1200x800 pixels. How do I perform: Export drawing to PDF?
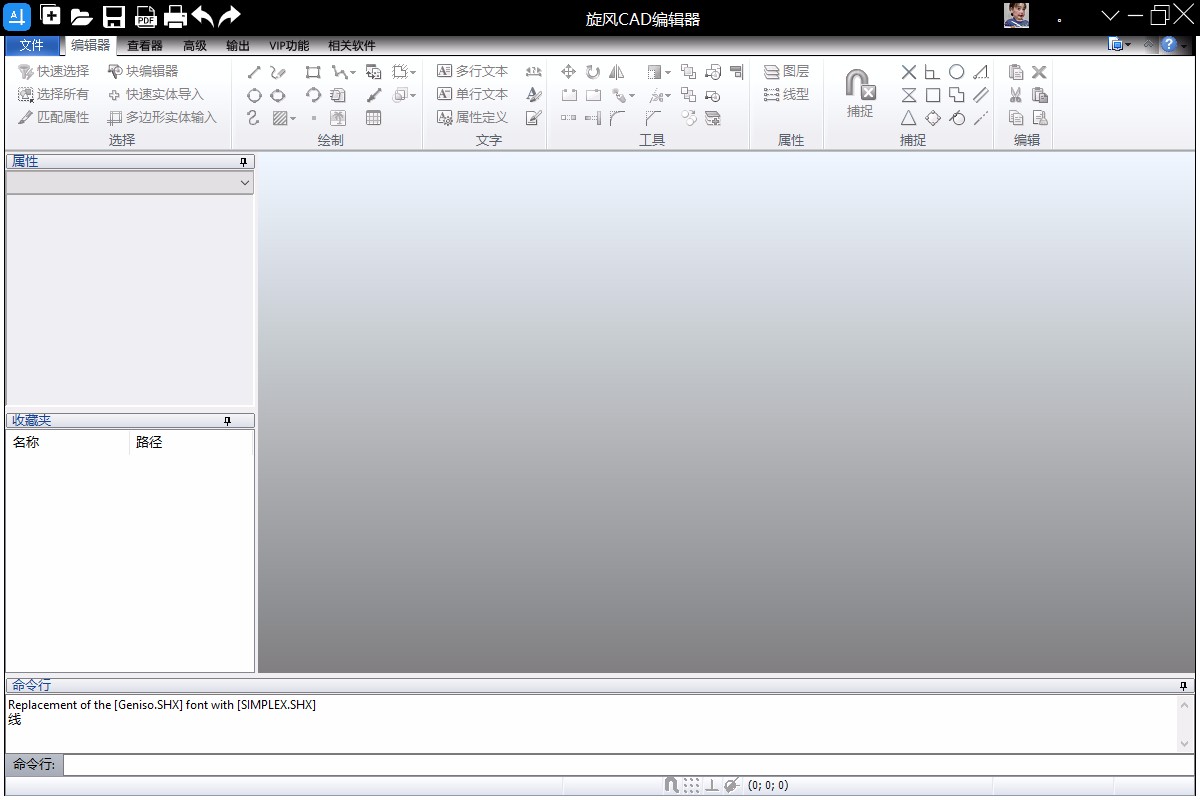pos(146,16)
